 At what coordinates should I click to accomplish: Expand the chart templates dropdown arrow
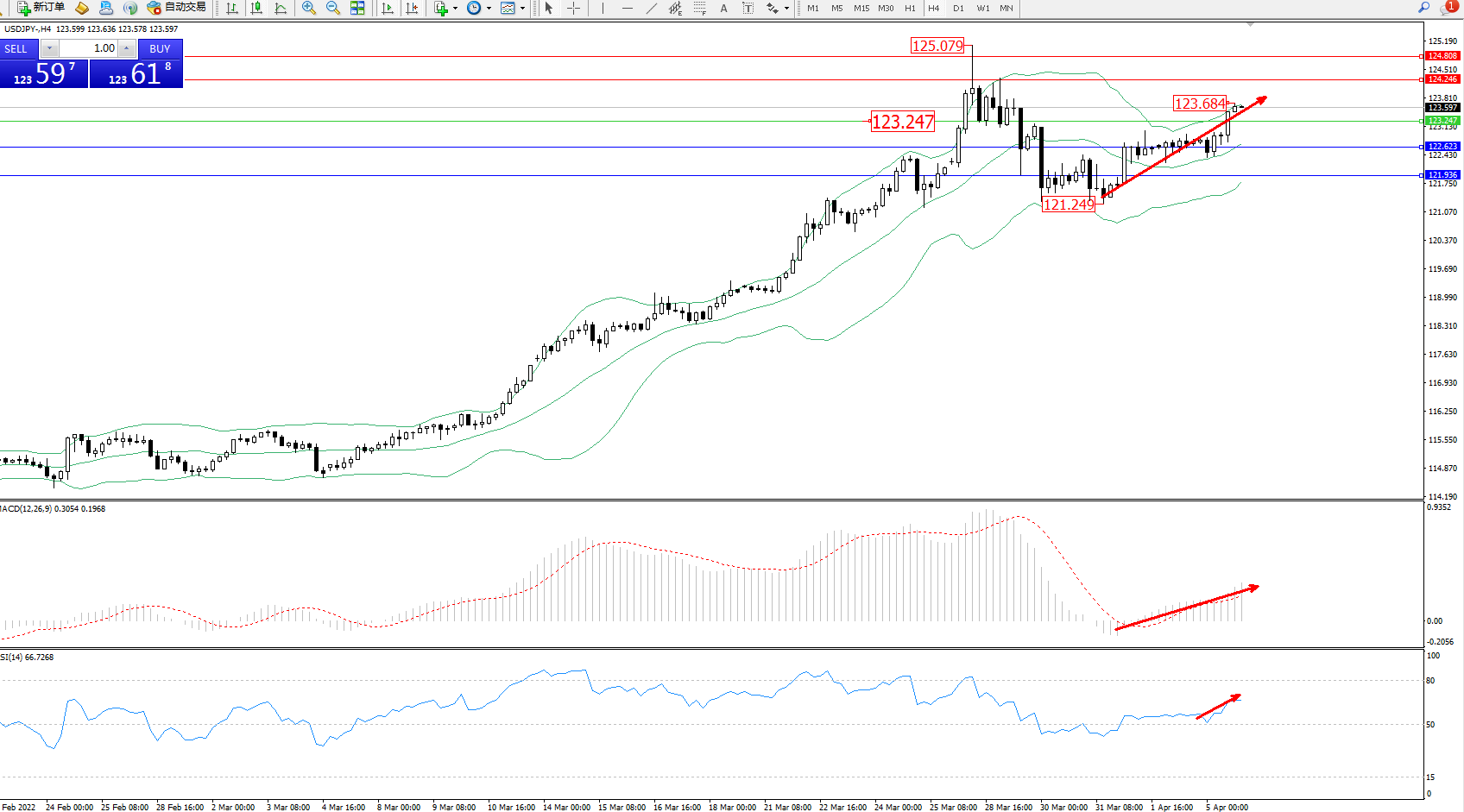click(x=522, y=9)
